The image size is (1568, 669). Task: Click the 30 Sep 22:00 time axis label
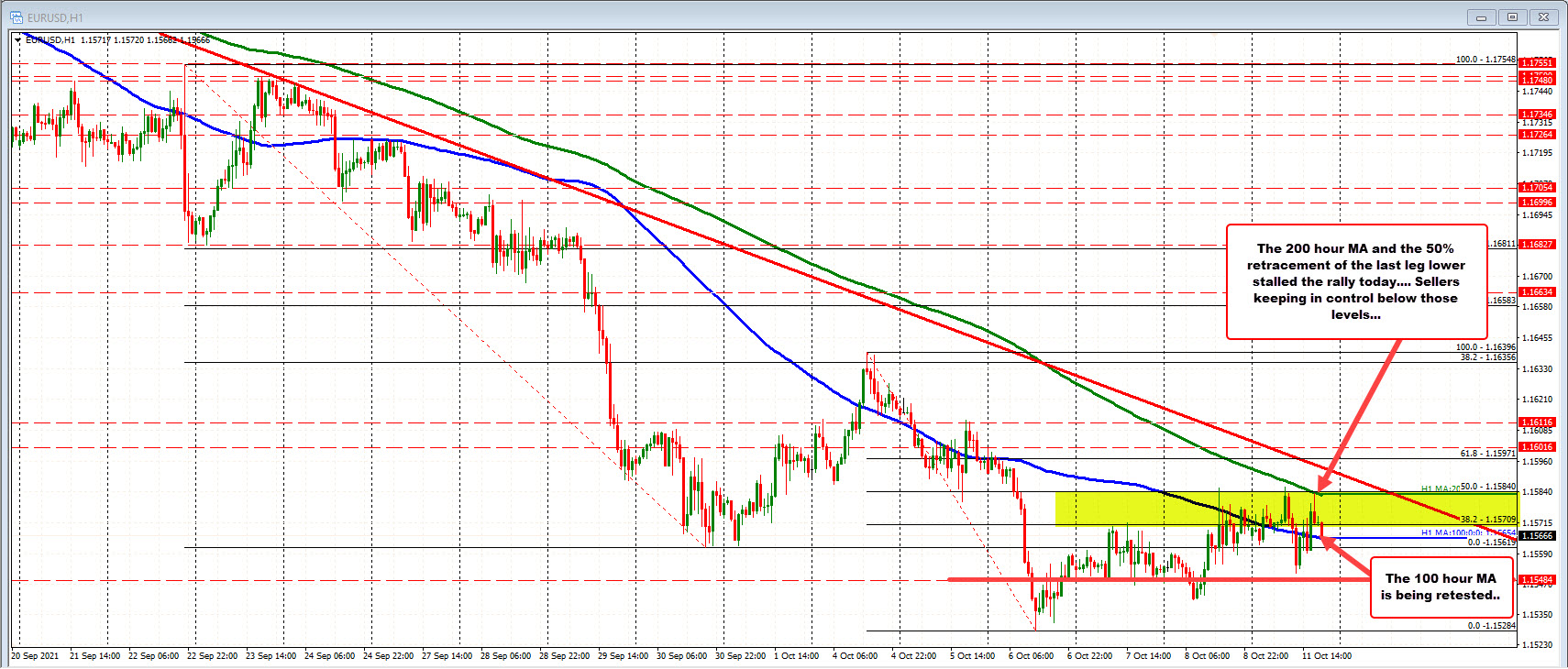click(740, 656)
